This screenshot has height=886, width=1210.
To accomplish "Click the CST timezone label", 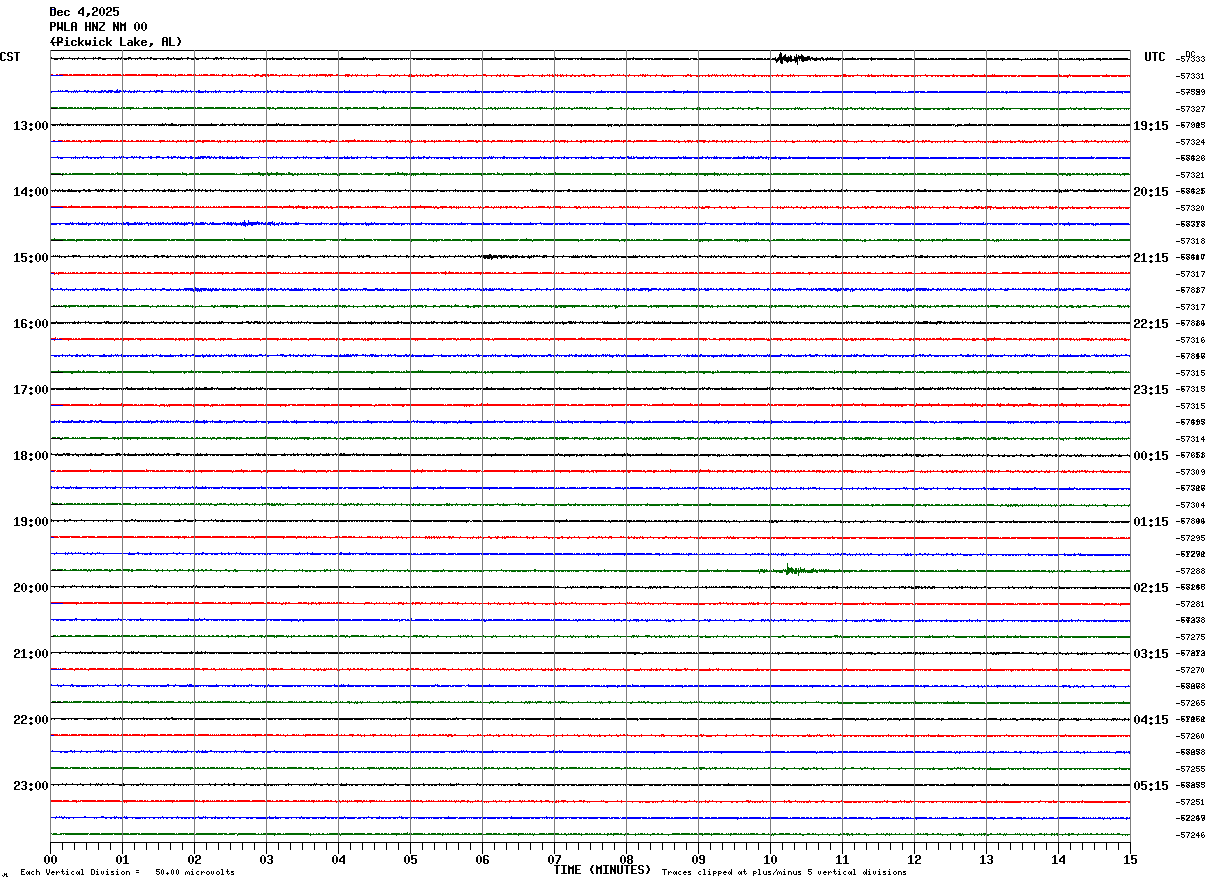I will pos(10,57).
